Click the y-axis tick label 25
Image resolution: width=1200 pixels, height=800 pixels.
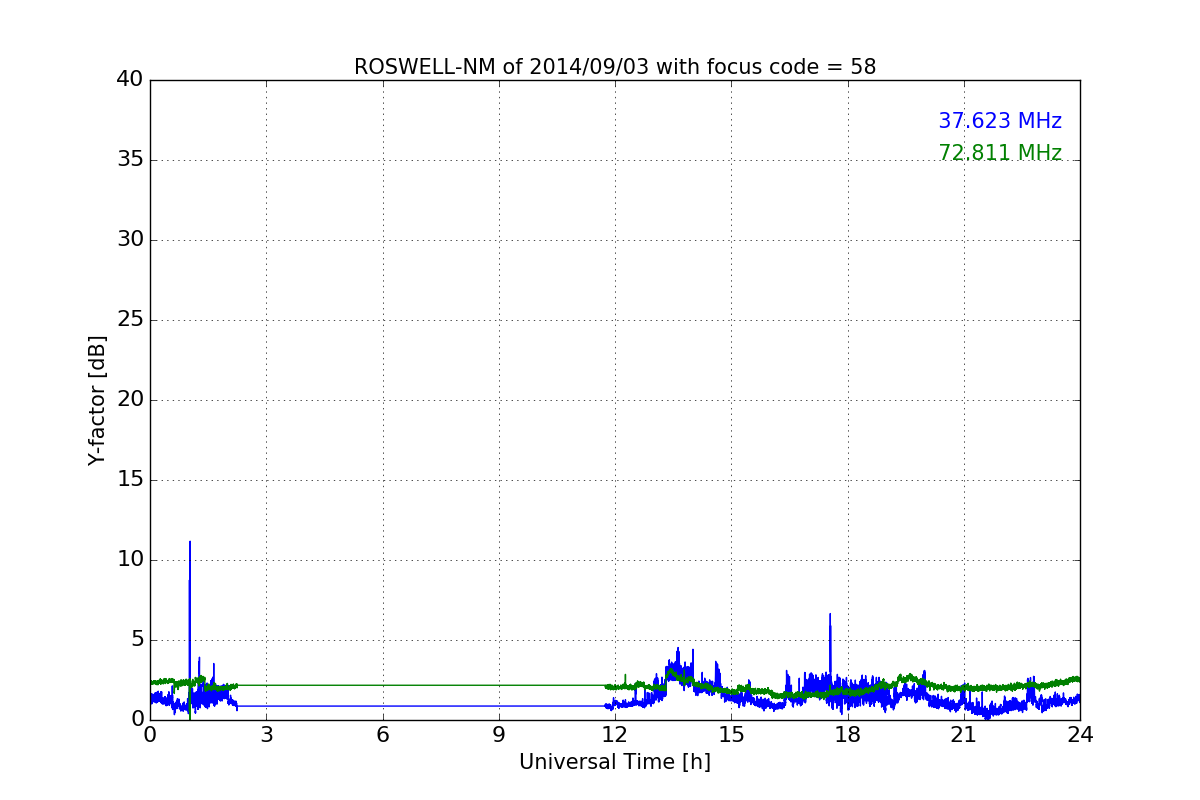coord(129,320)
